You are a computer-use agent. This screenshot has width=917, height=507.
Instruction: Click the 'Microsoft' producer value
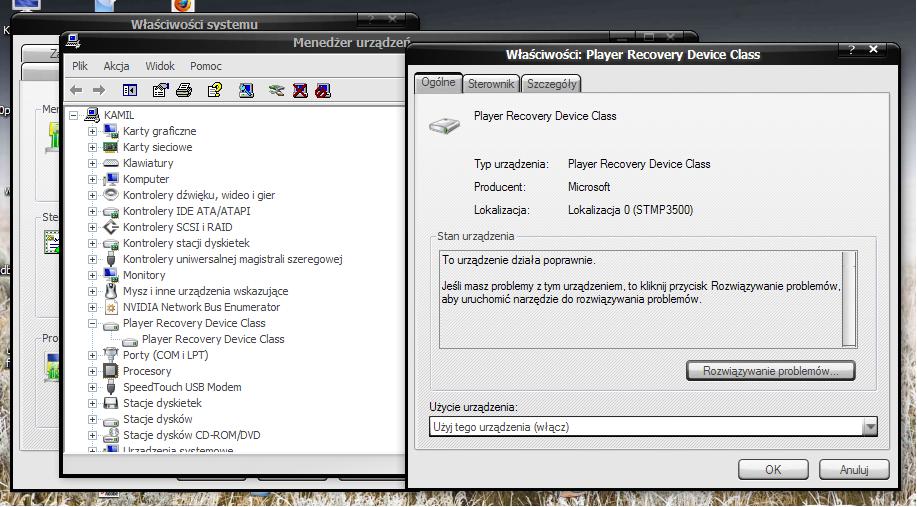(589, 187)
